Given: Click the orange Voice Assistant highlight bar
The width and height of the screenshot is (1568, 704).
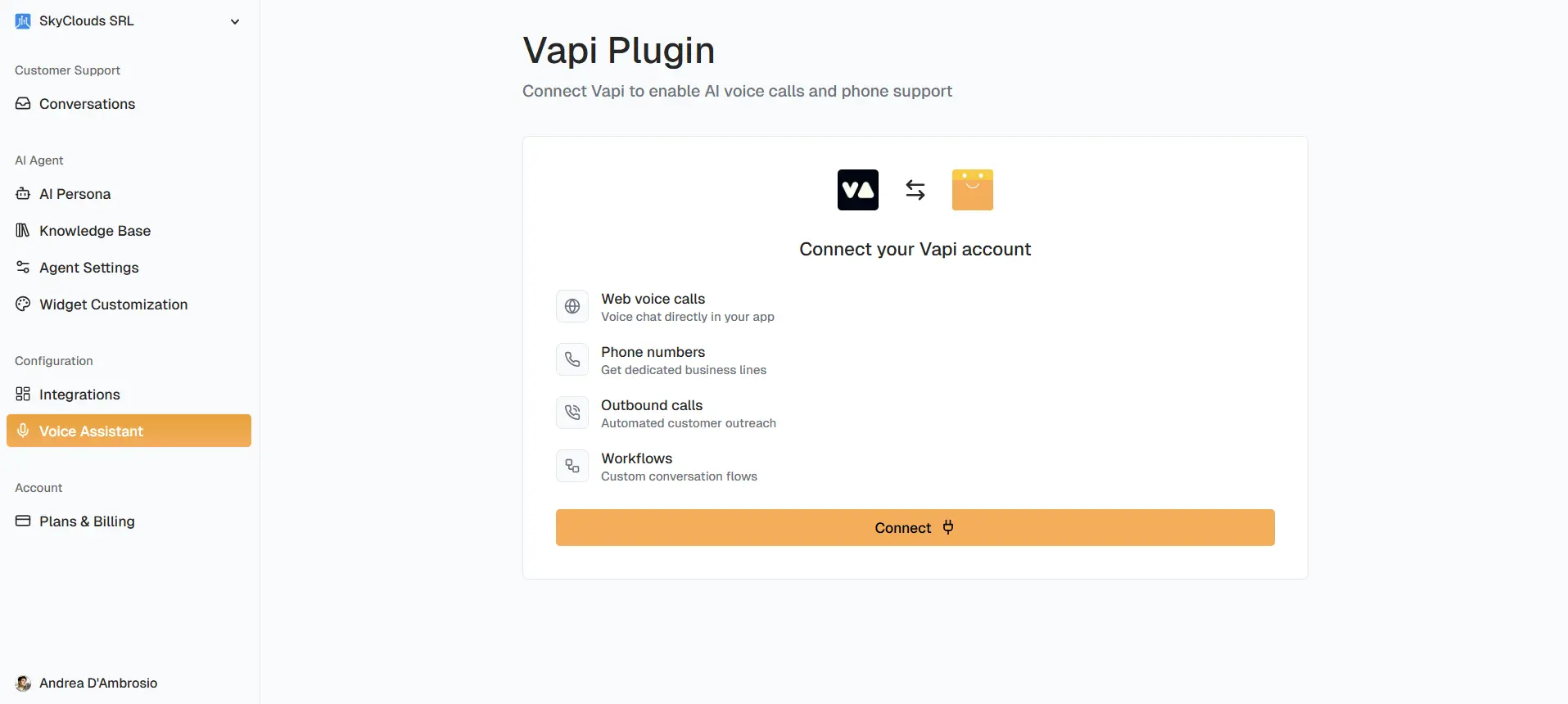Looking at the screenshot, I should [129, 431].
